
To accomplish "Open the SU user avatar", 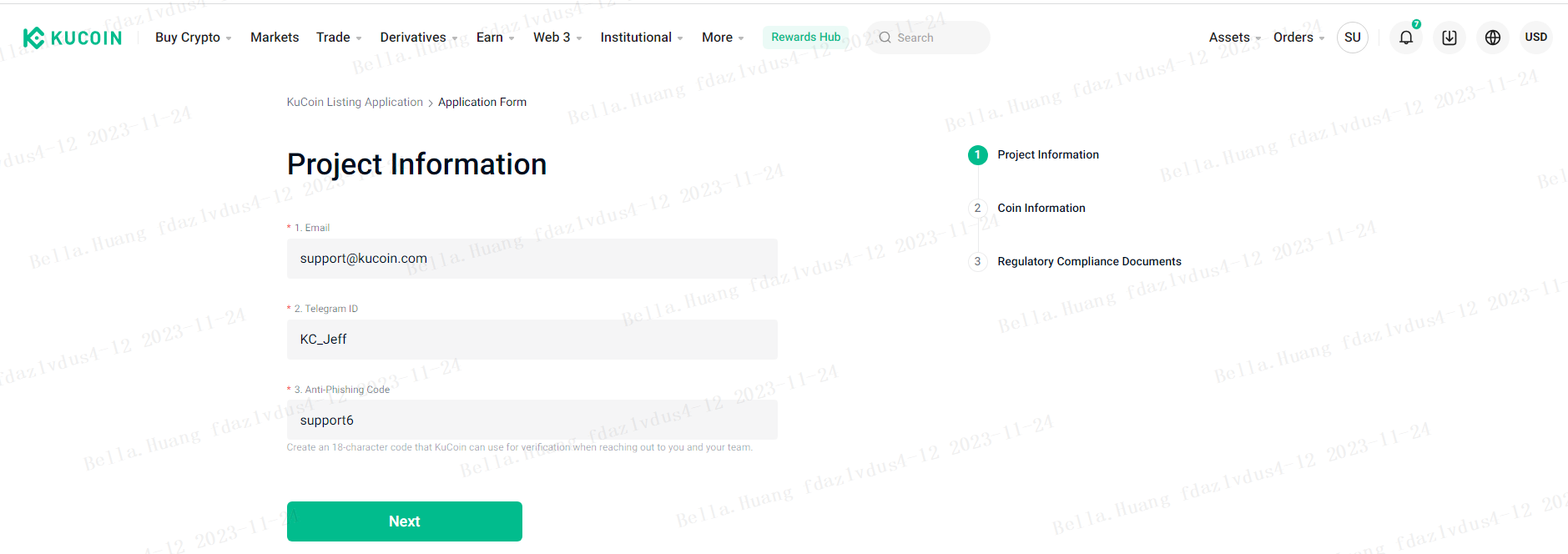I will [x=1353, y=38].
